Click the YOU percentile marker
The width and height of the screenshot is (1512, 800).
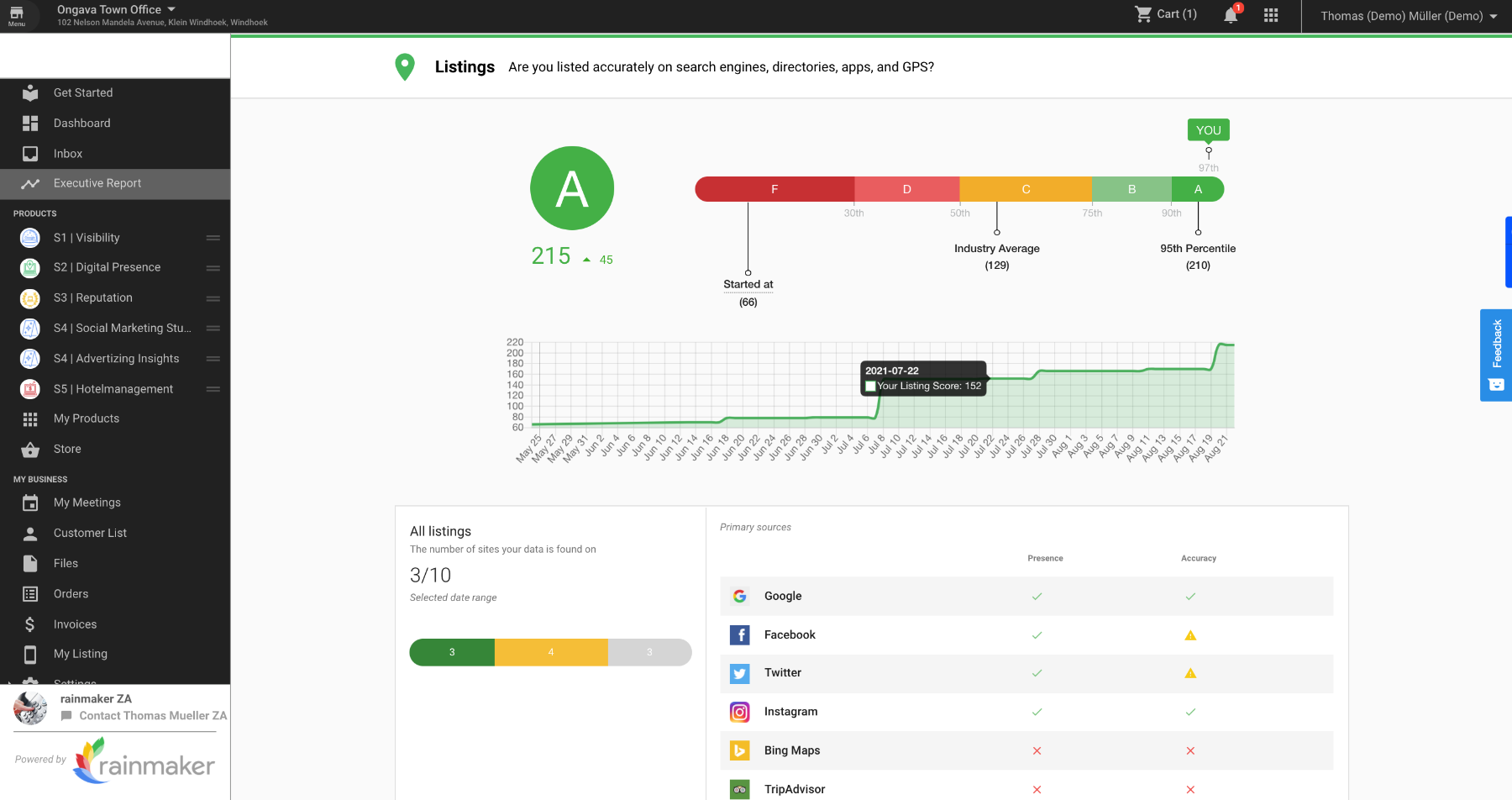1208,130
